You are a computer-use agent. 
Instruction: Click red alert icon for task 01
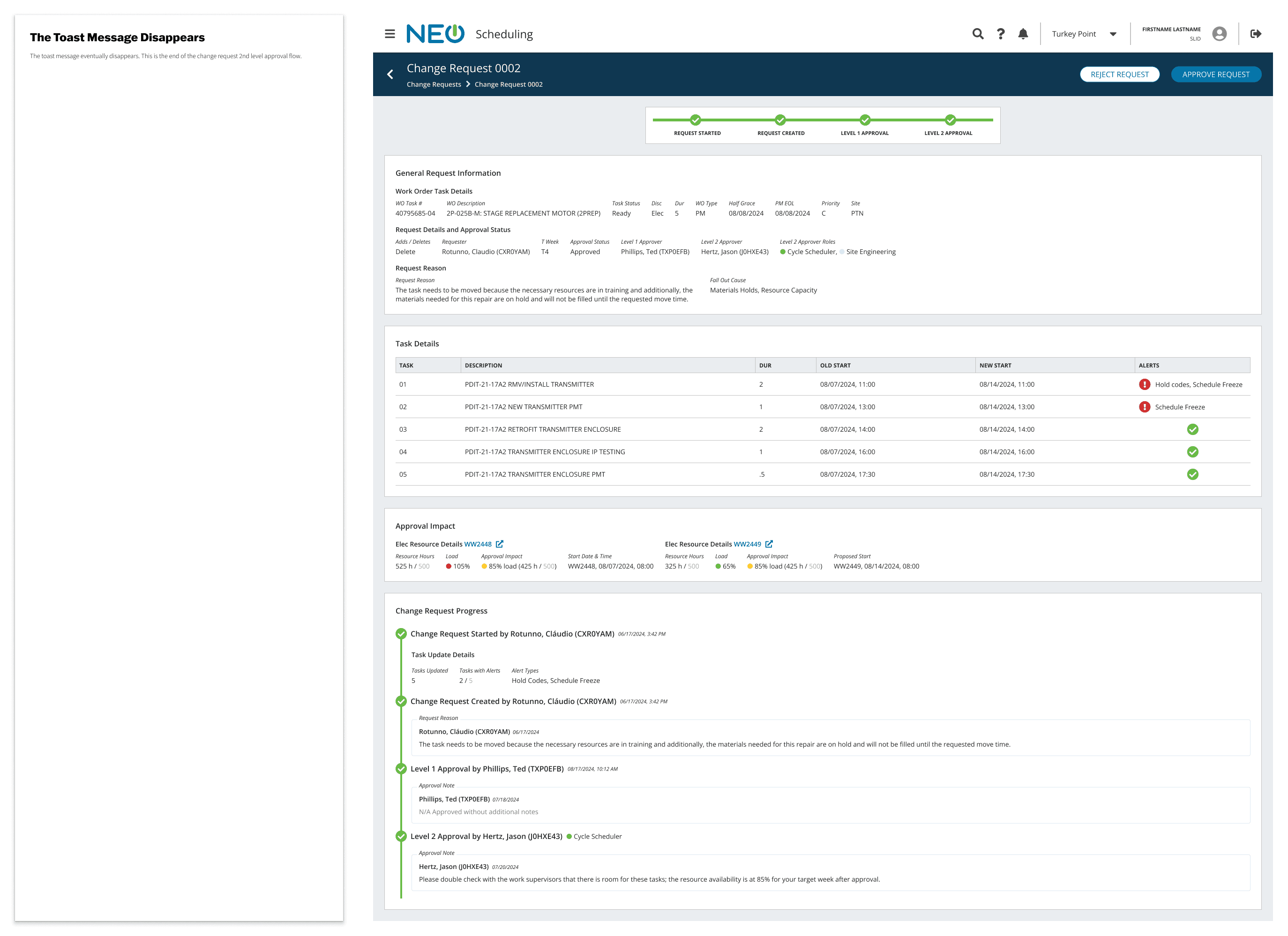(1144, 384)
